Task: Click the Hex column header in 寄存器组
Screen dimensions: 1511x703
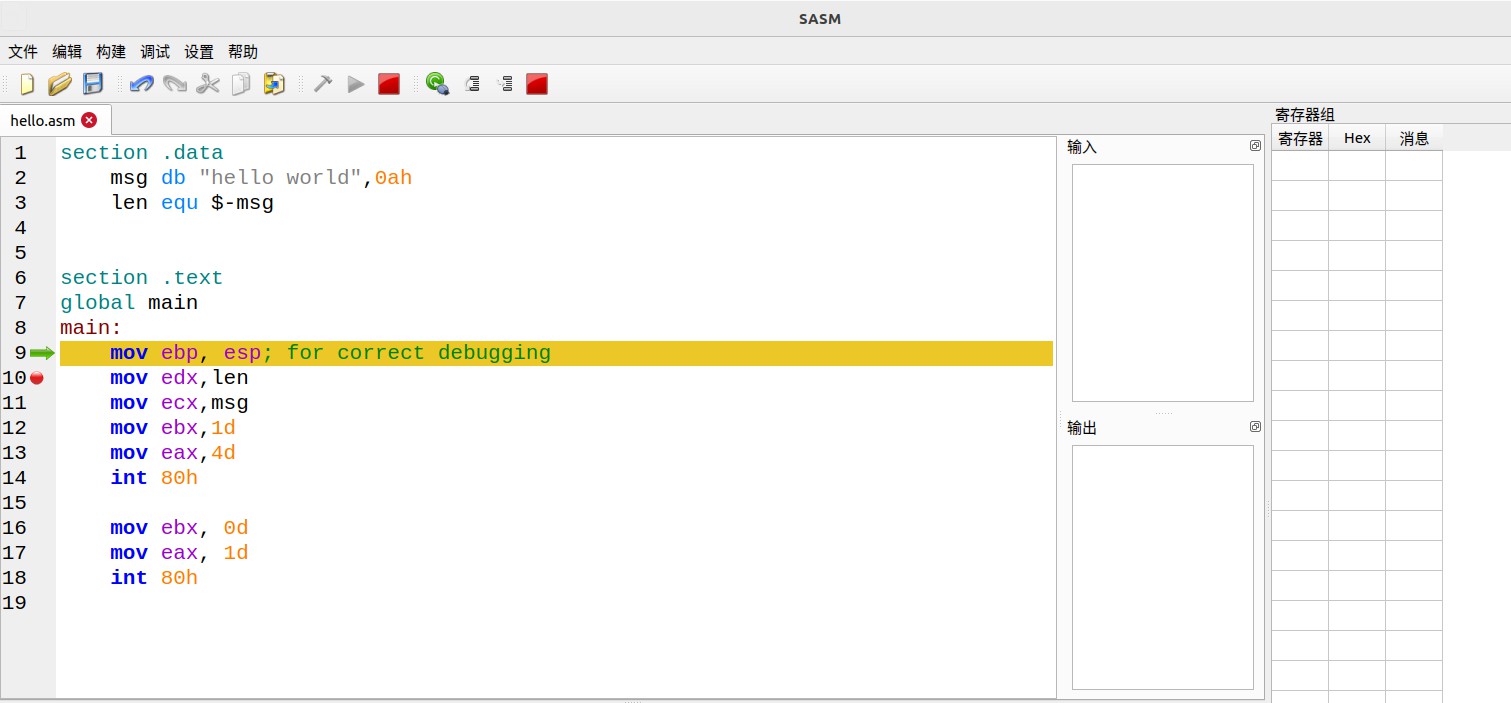Action: click(1357, 138)
